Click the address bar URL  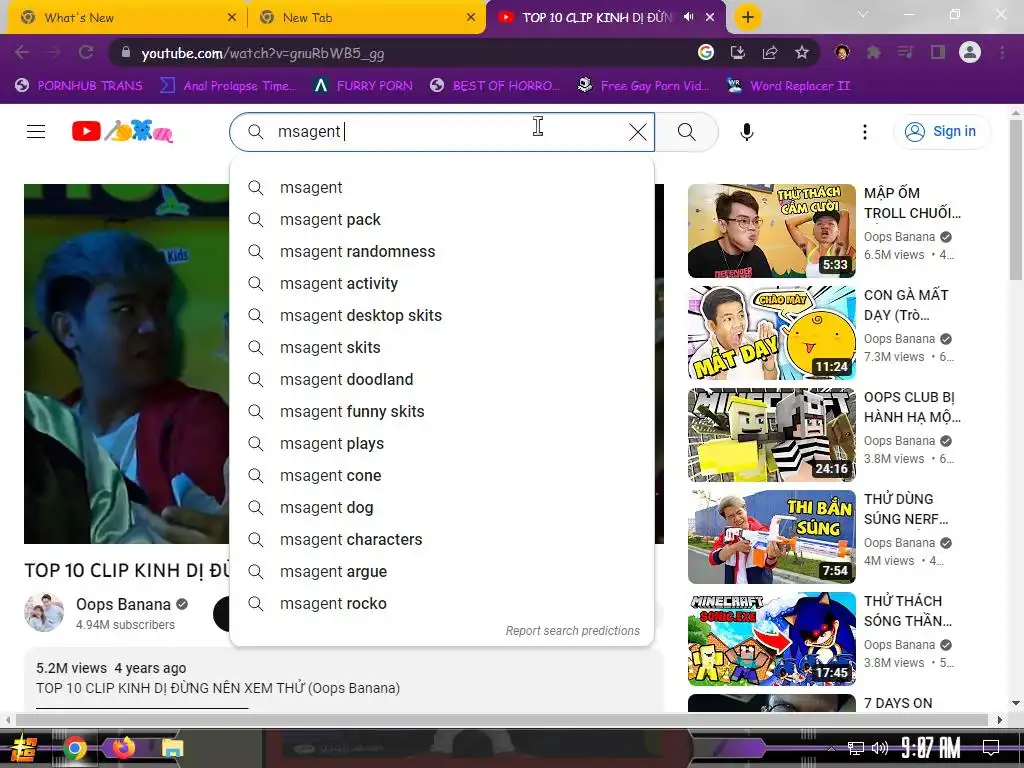coord(263,53)
